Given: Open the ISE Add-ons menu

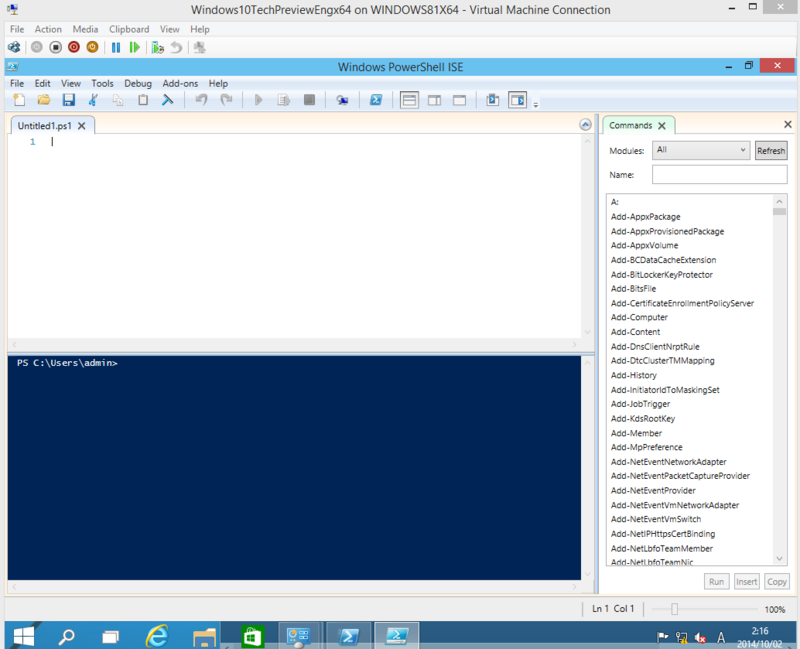Looking at the screenshot, I should tap(180, 83).
